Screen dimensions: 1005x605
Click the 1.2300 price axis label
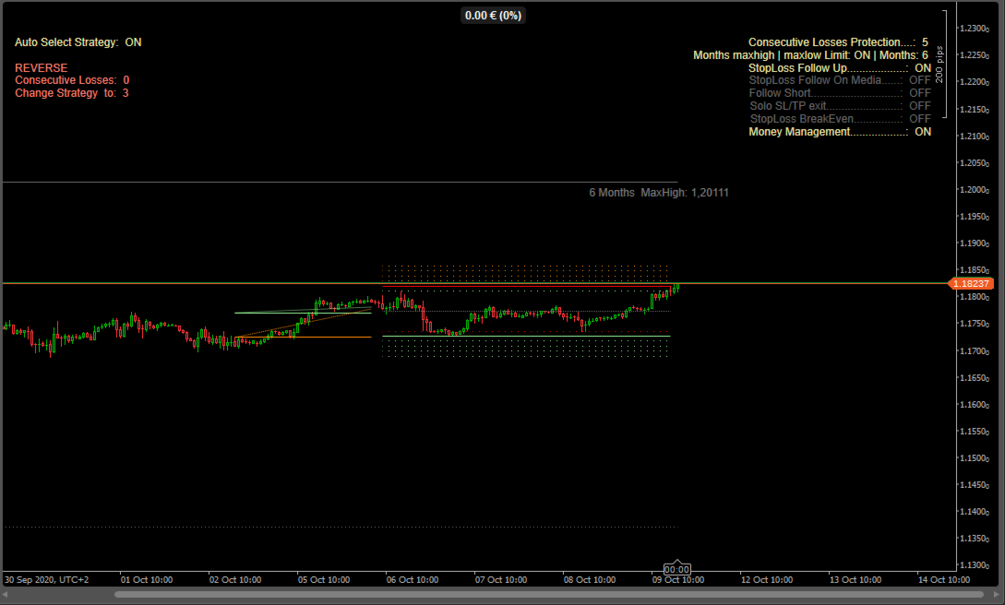974,28
